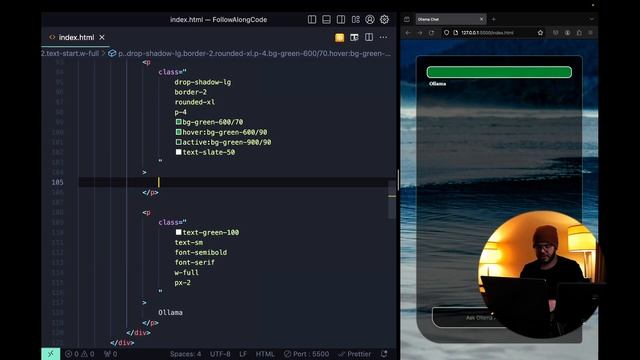This screenshot has height=360, width=640.
Task: Click the Ollama label under green bubble
Action: click(438, 84)
